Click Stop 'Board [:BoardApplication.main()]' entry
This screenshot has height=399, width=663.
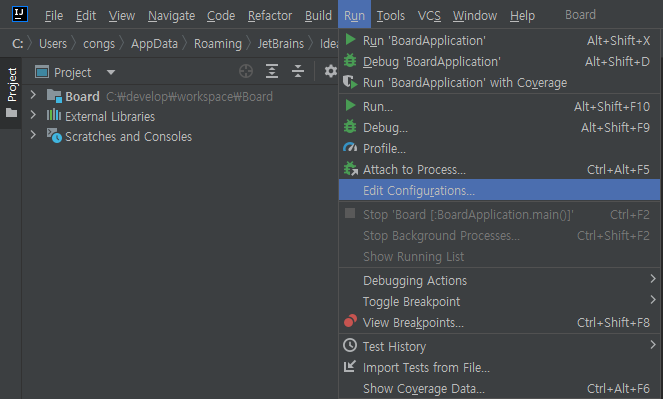(499, 215)
